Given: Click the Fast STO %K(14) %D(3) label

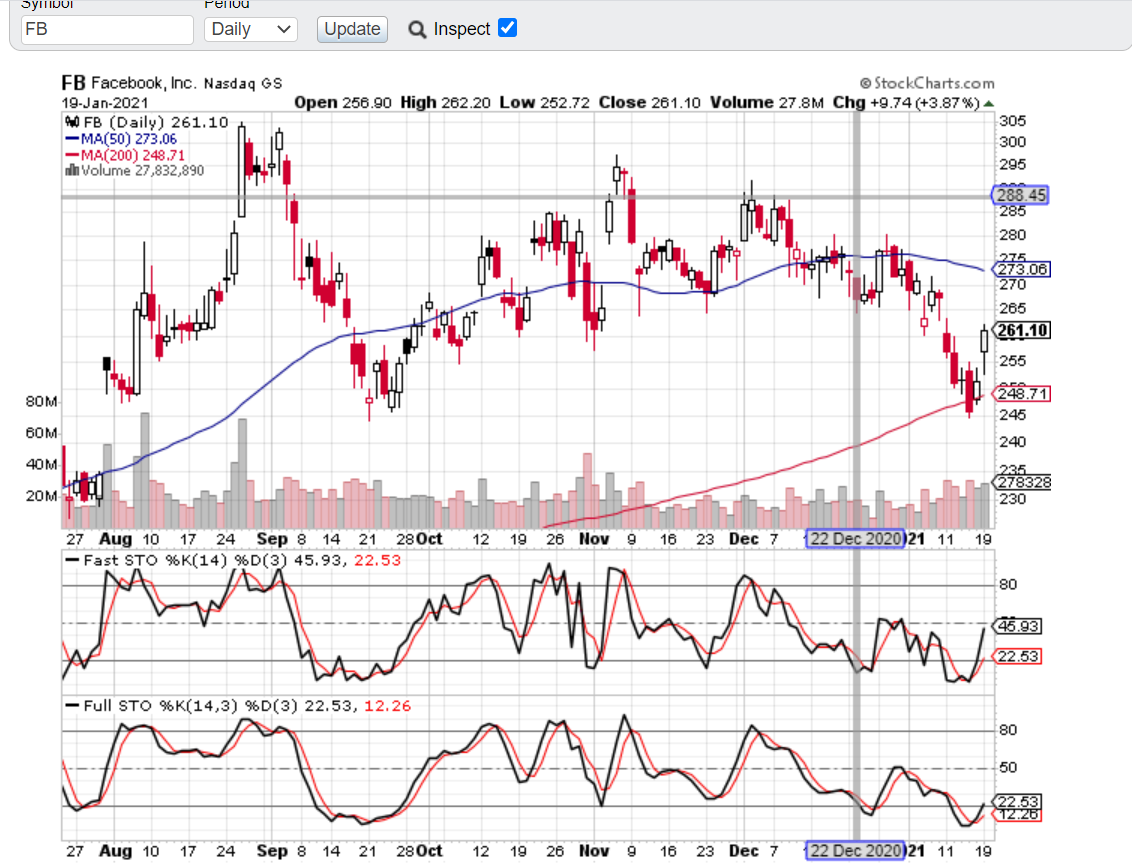Looking at the screenshot, I should tap(184, 561).
